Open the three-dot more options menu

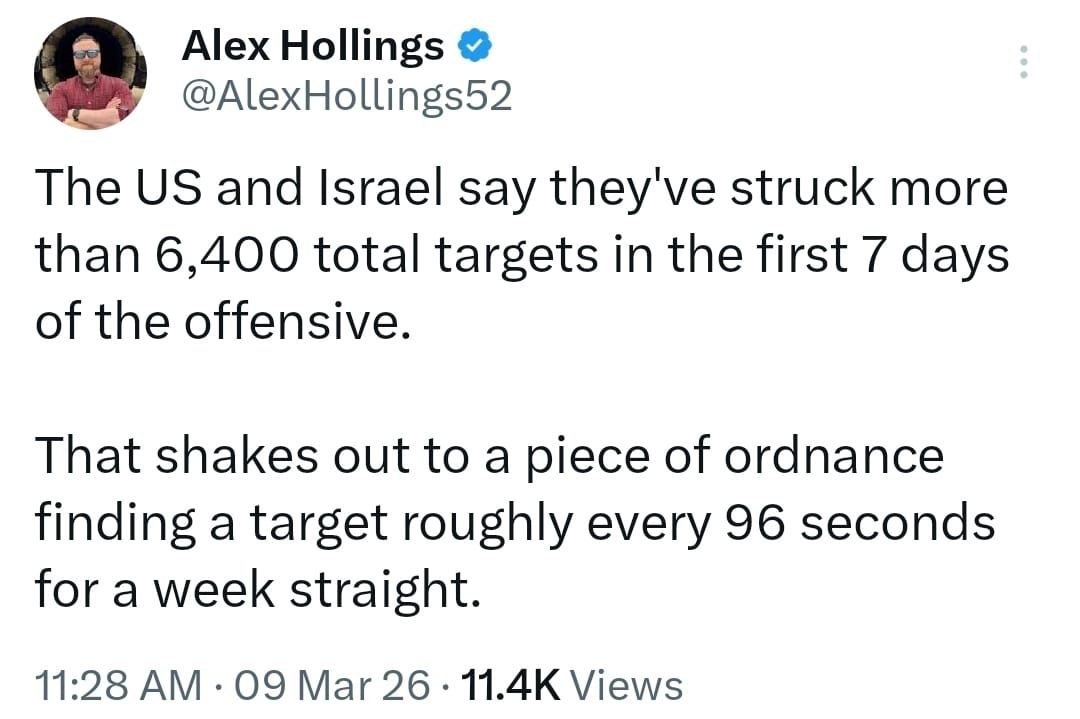point(1022,63)
